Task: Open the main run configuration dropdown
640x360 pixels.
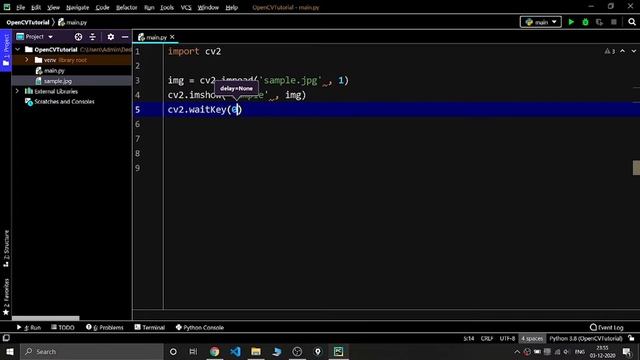Action: [541, 22]
